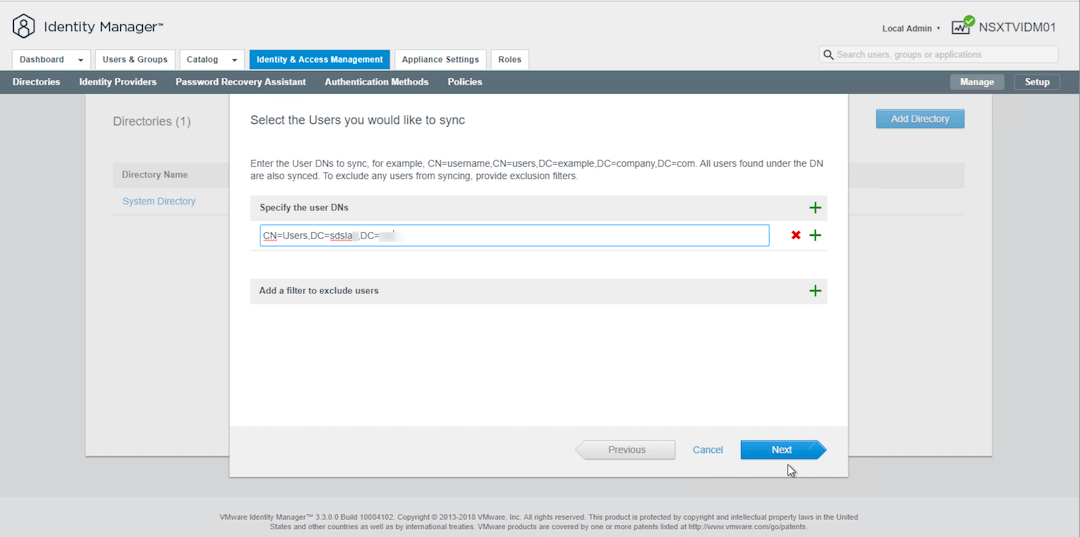Click the NSXTVIDM01 appliance name
The height and width of the screenshot is (537, 1080).
pyautogui.click(x=1017, y=27)
